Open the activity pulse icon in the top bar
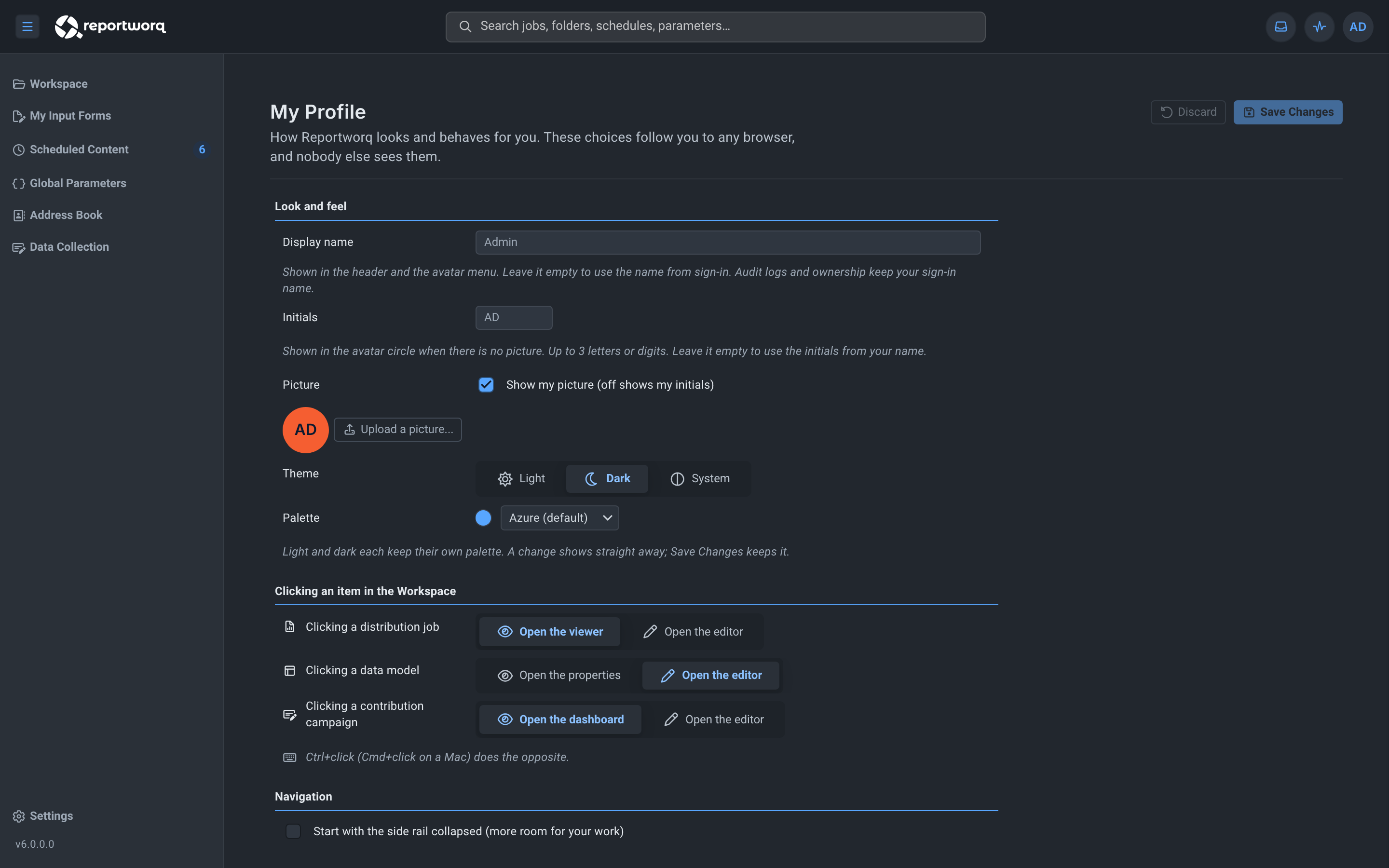The image size is (1389, 868). pyautogui.click(x=1319, y=27)
